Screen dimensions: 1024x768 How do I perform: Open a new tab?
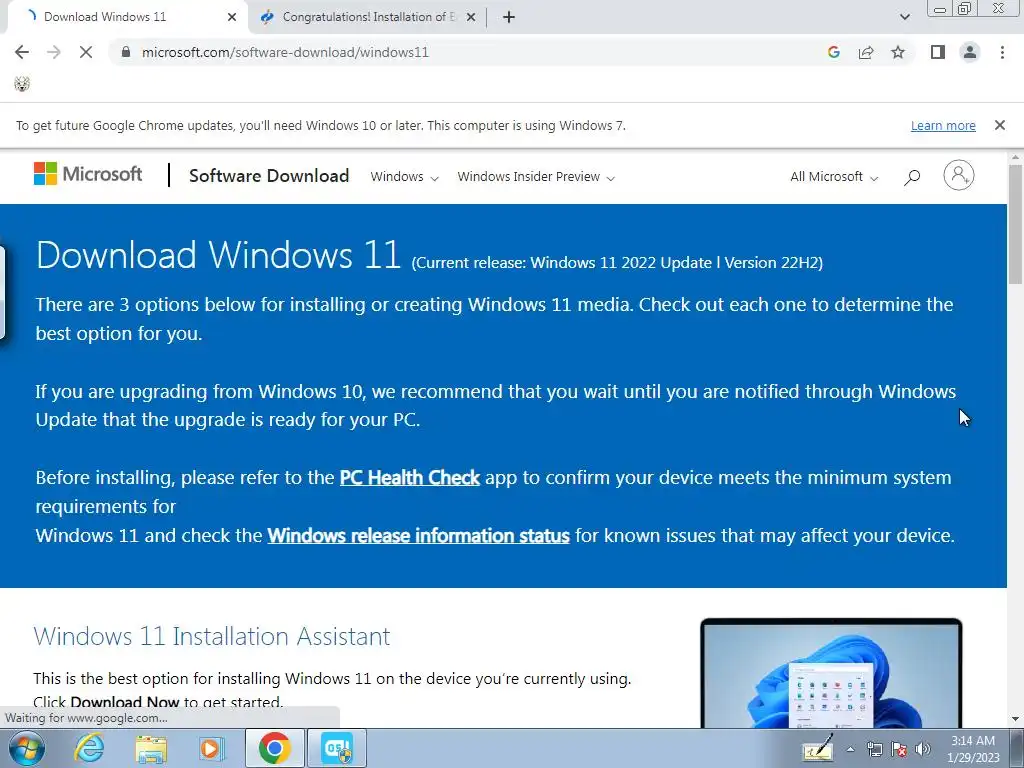point(509,17)
